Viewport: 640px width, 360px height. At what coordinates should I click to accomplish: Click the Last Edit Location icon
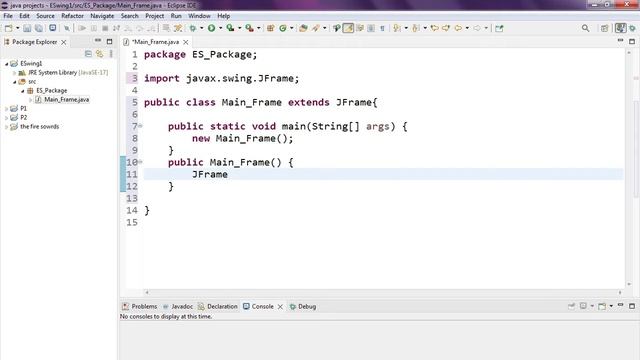pyautogui.click(x=435, y=28)
